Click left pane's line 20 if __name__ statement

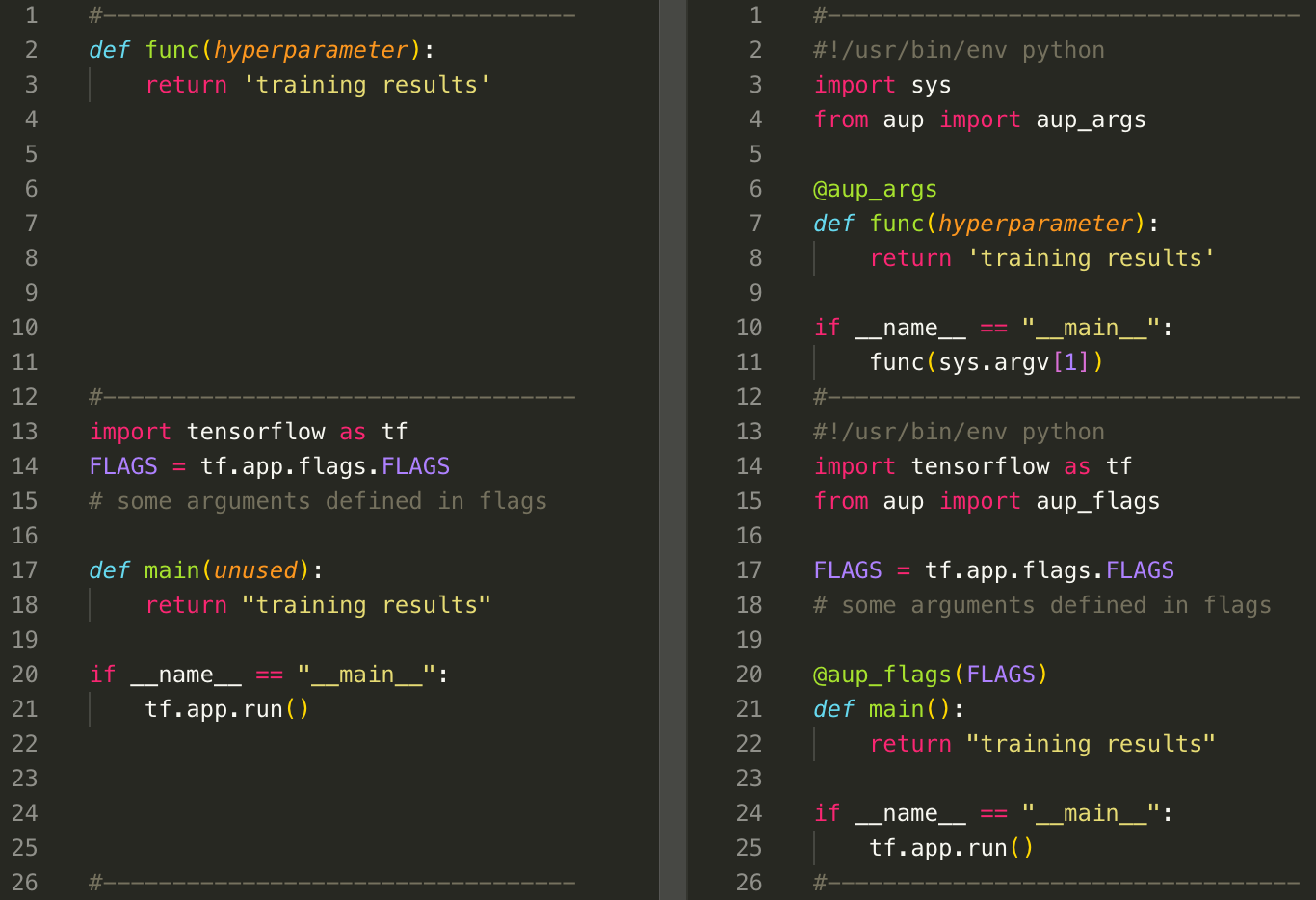pyautogui.click(x=269, y=675)
